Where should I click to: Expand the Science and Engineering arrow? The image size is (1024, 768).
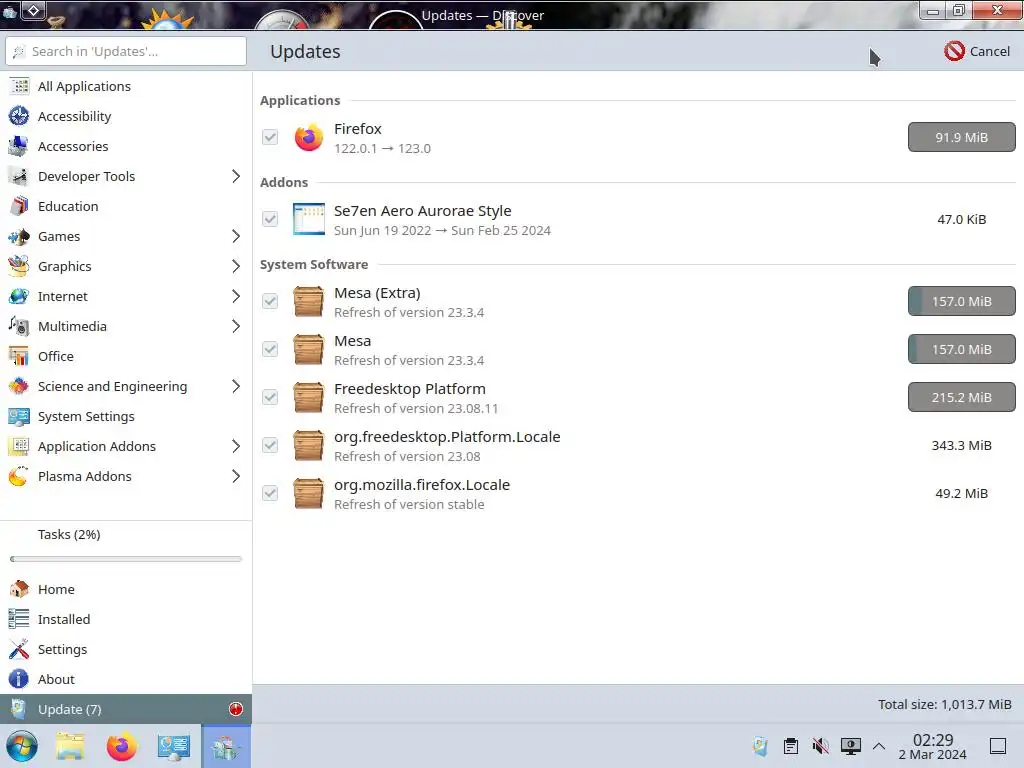coord(236,387)
